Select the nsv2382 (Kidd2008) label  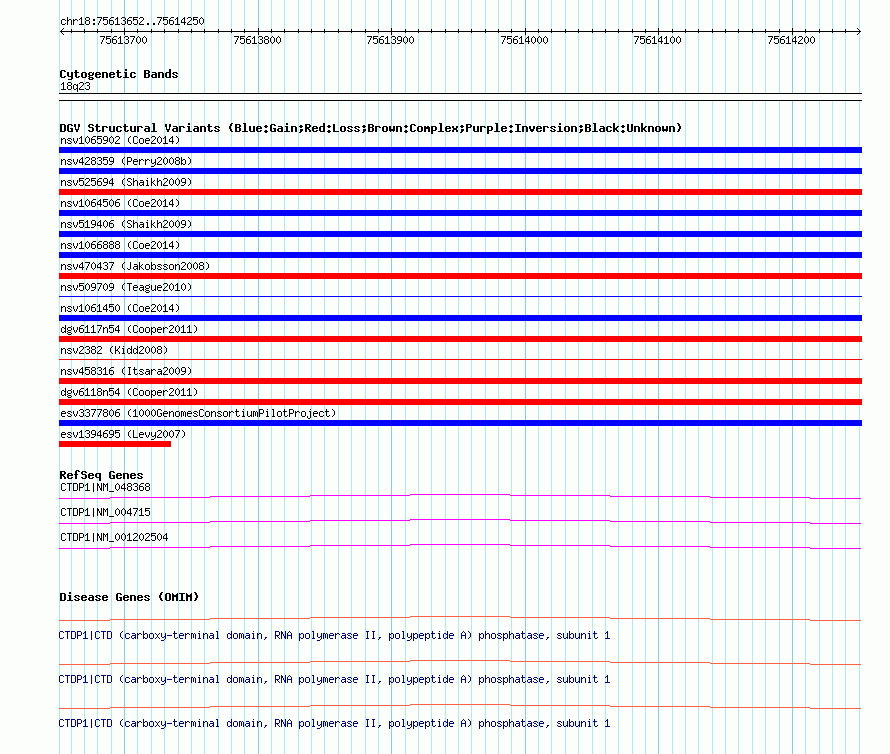click(114, 350)
